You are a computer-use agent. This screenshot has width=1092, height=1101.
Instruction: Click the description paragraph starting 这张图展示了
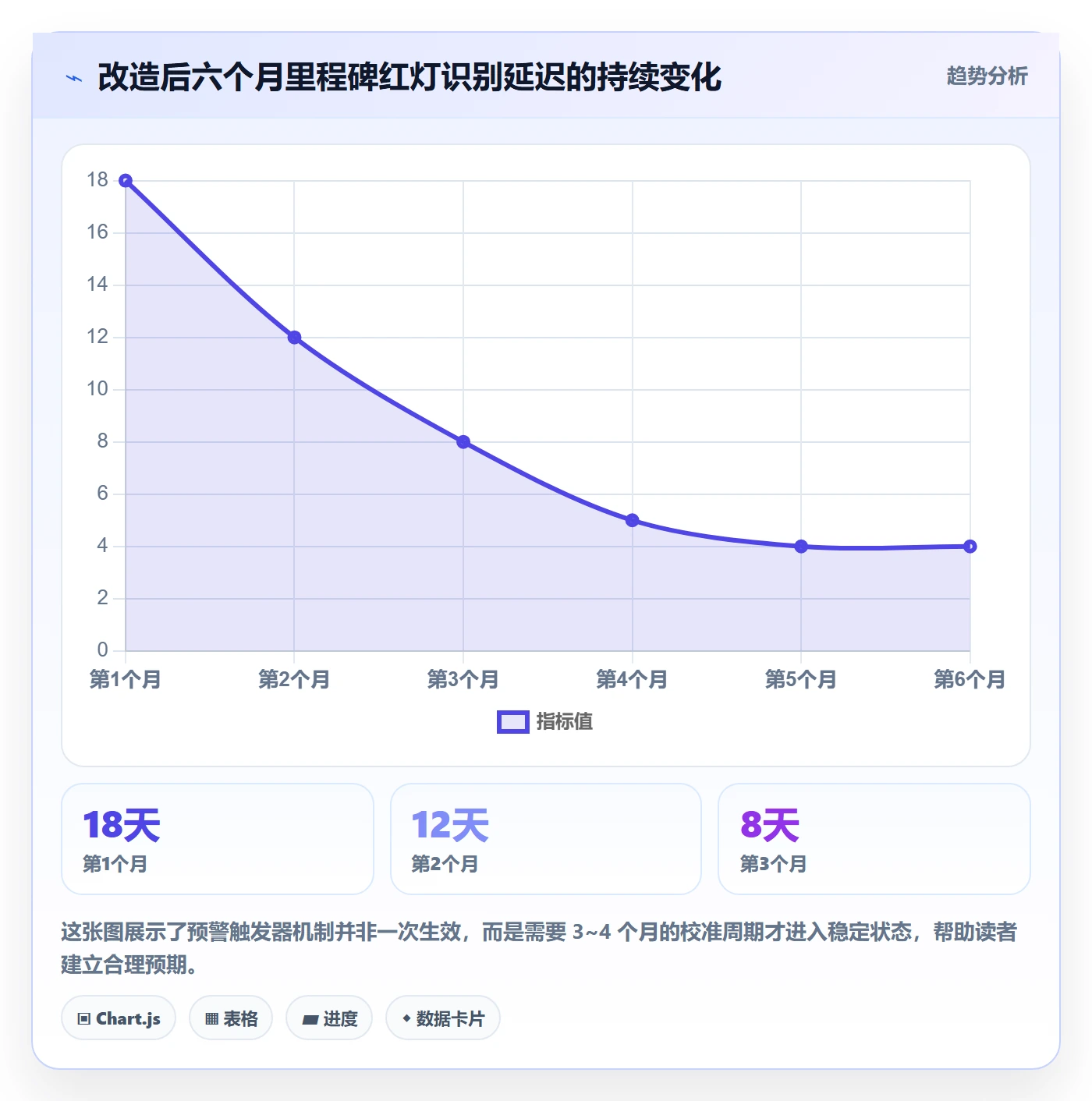pos(539,948)
